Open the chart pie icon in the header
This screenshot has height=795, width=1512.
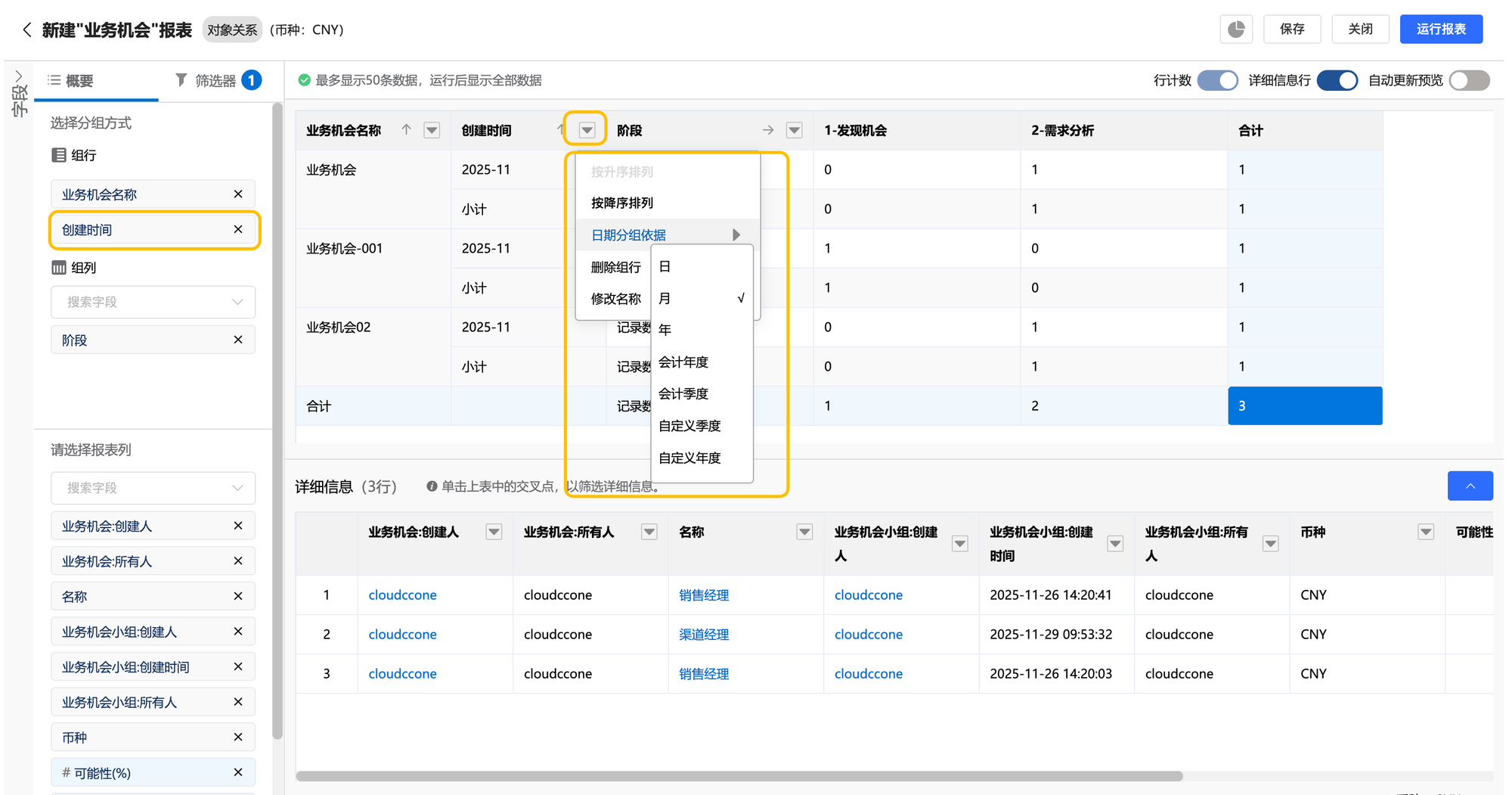[x=1236, y=30]
